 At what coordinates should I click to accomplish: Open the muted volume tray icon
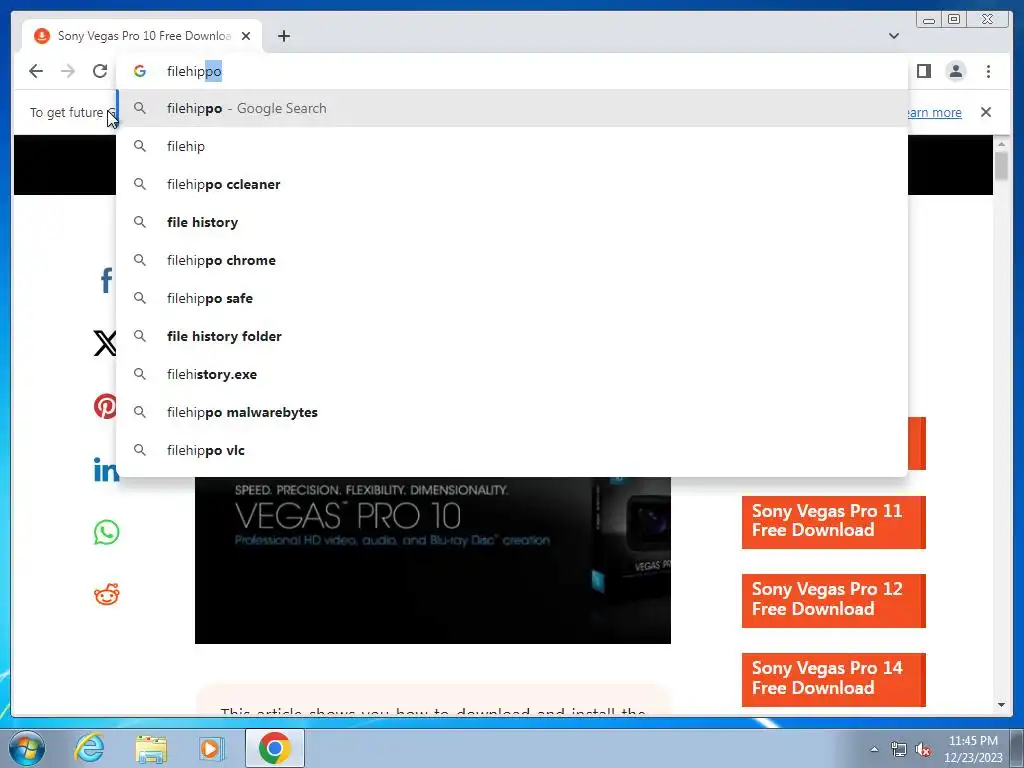click(923, 750)
